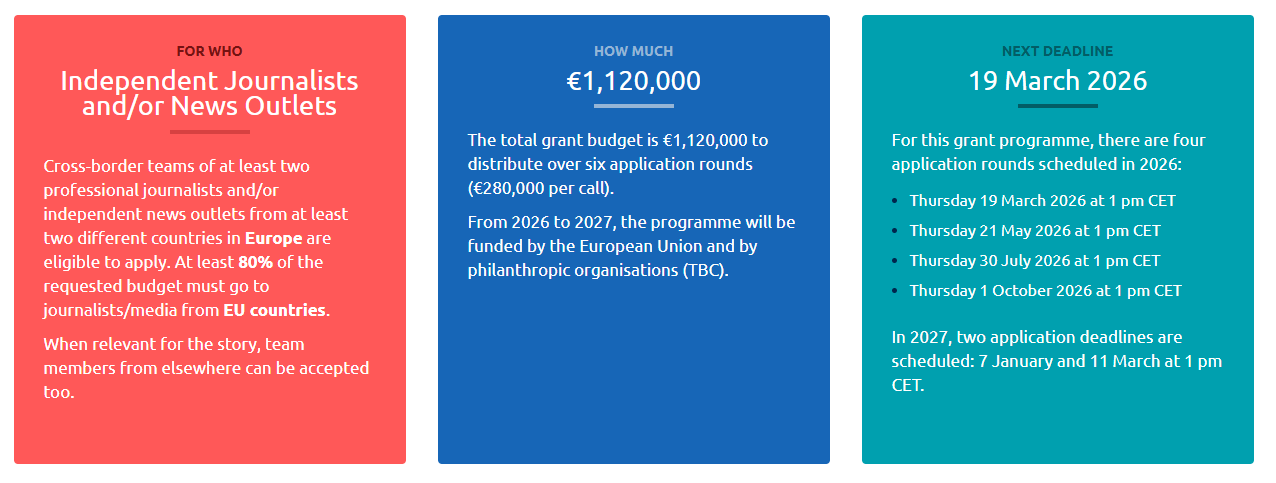Click the divider line under '€1,120,000'
The width and height of the screenshot is (1276, 483).
point(633,106)
